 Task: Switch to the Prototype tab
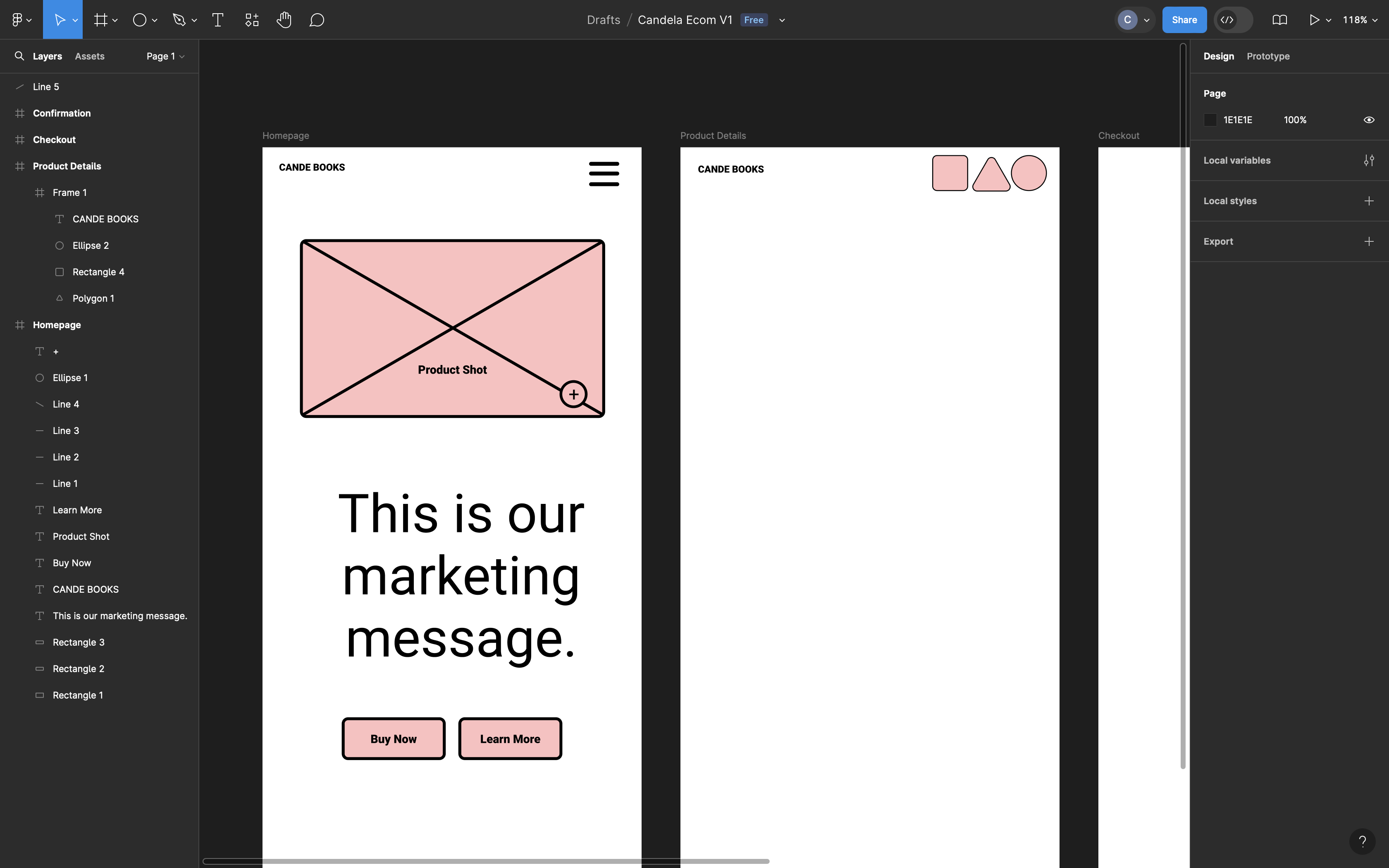(x=1268, y=56)
